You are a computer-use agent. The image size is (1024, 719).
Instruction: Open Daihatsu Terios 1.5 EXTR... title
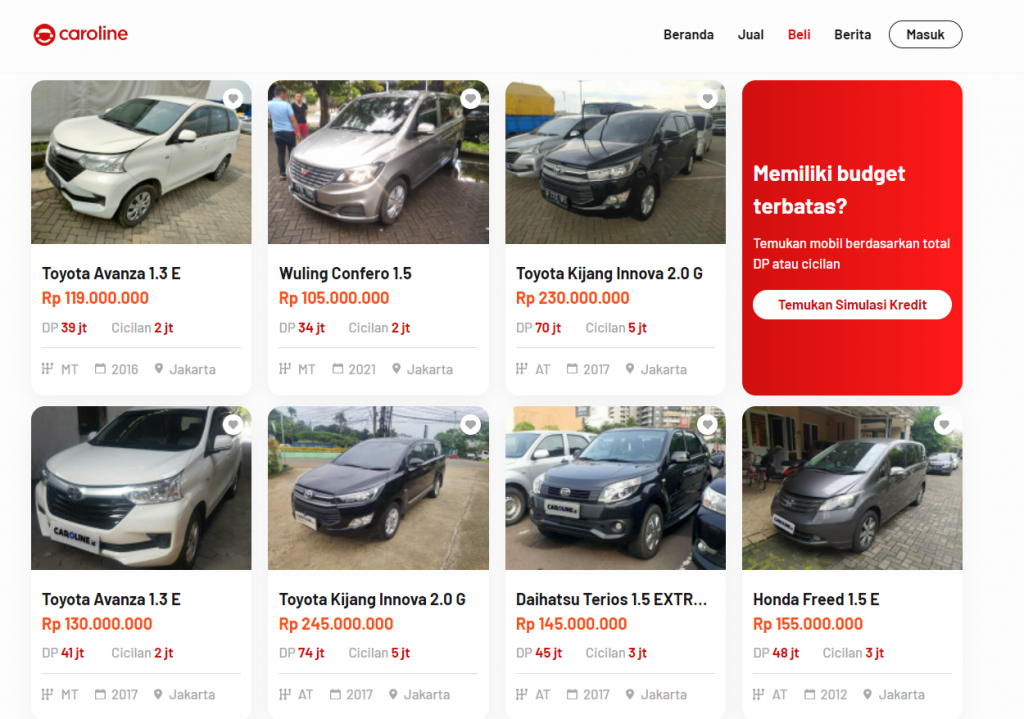pos(611,599)
